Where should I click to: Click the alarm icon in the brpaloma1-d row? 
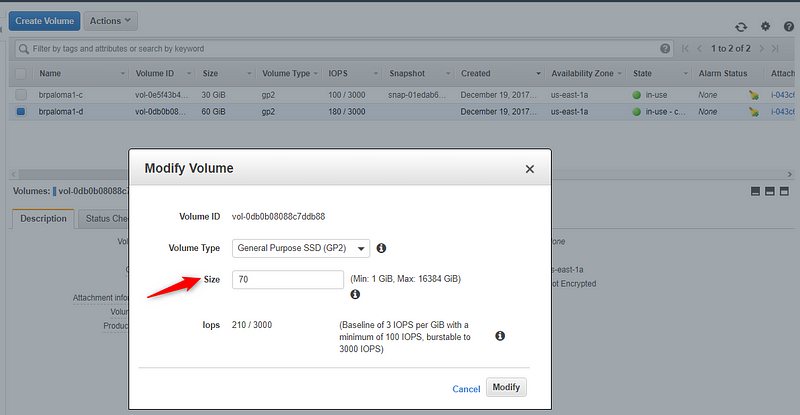pos(754,112)
